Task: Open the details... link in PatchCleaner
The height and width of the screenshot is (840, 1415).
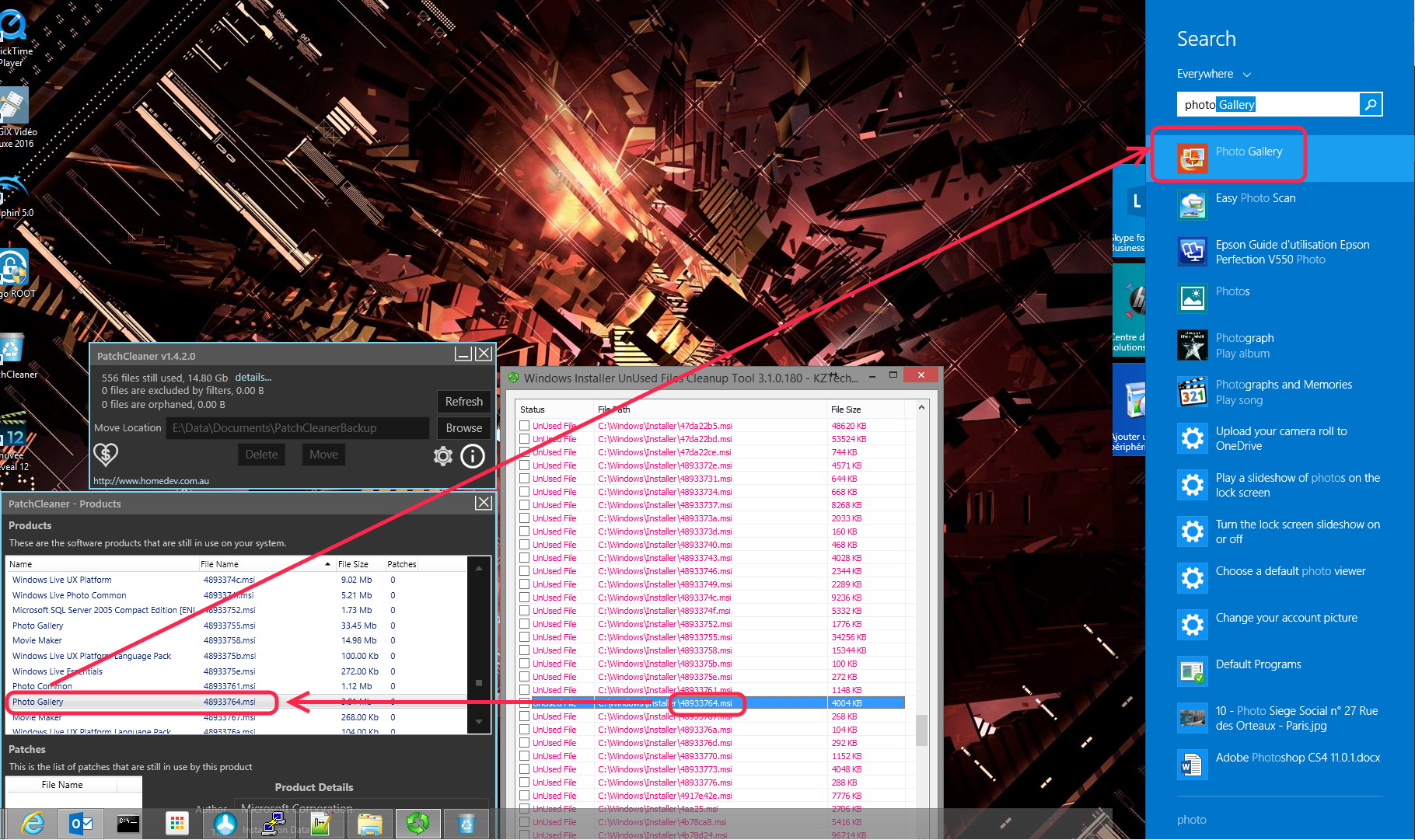Action: point(253,378)
